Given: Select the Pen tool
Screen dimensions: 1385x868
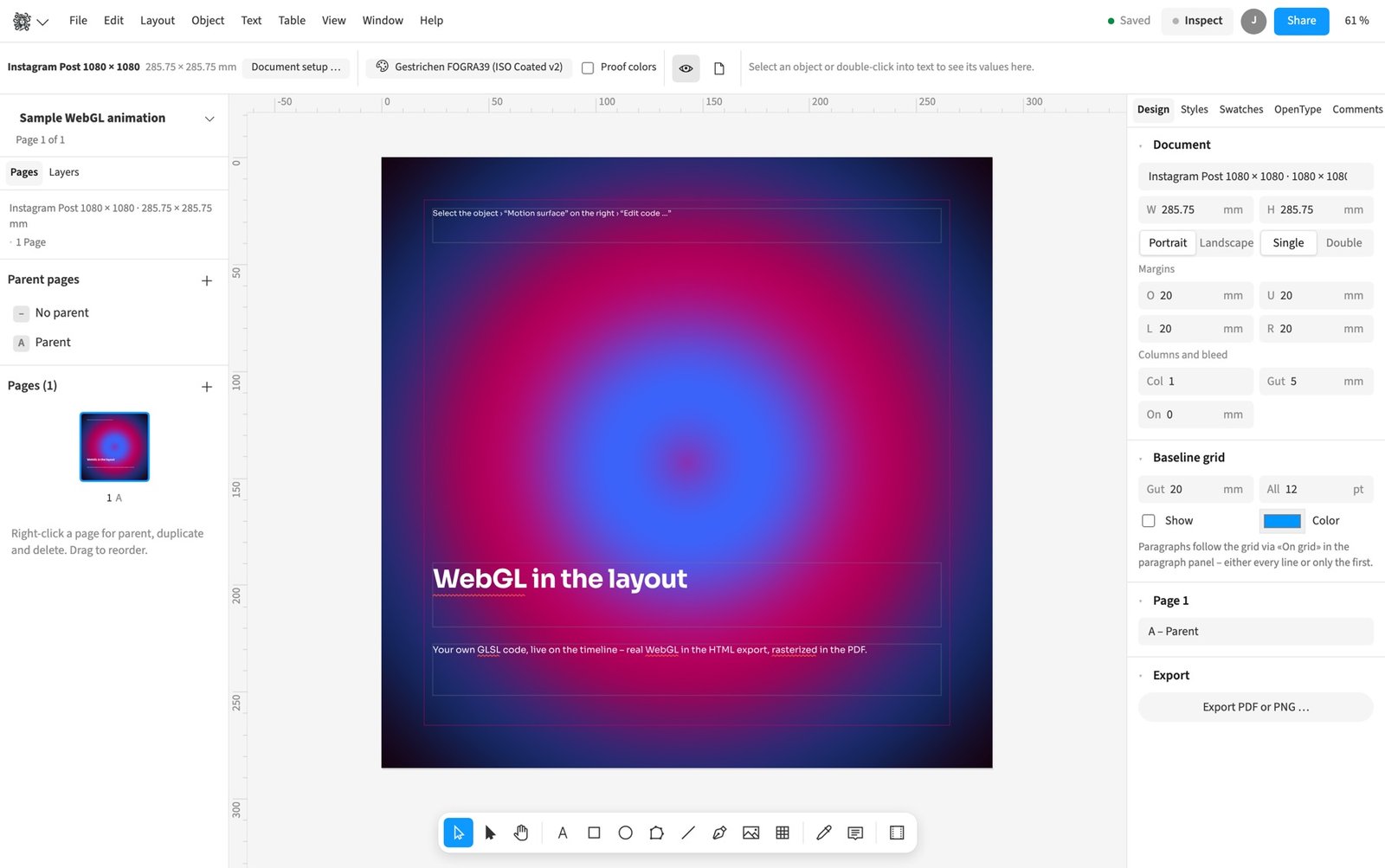Looking at the screenshot, I should click(x=719, y=833).
